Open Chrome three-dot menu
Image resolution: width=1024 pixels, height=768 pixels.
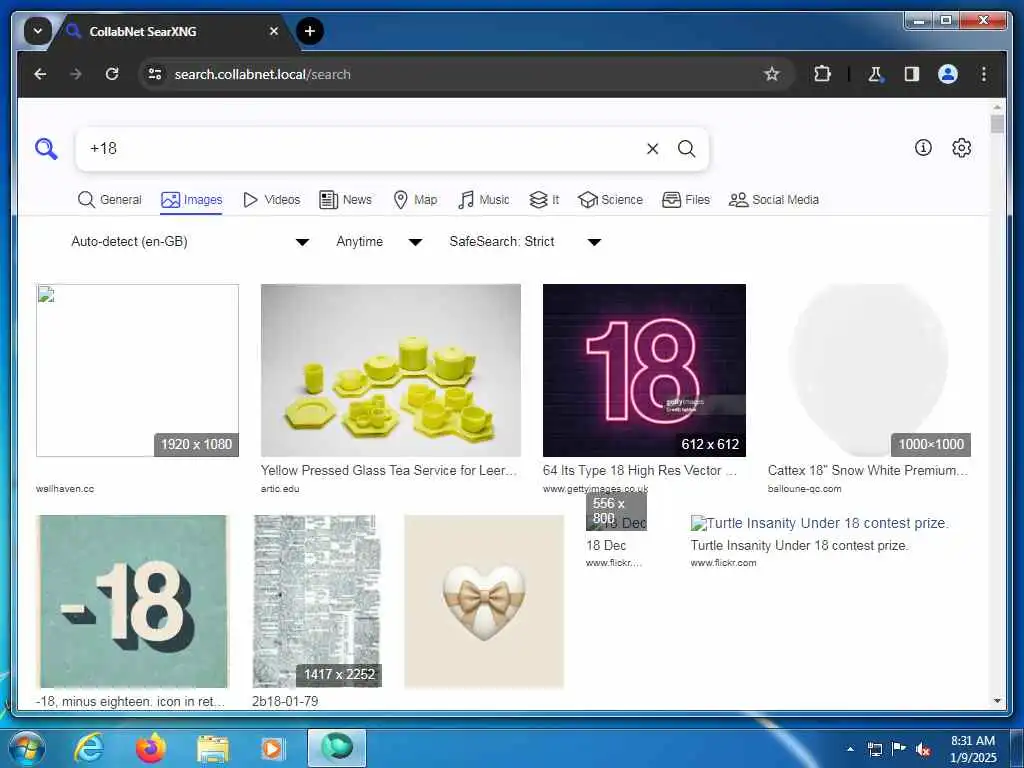pos(984,74)
